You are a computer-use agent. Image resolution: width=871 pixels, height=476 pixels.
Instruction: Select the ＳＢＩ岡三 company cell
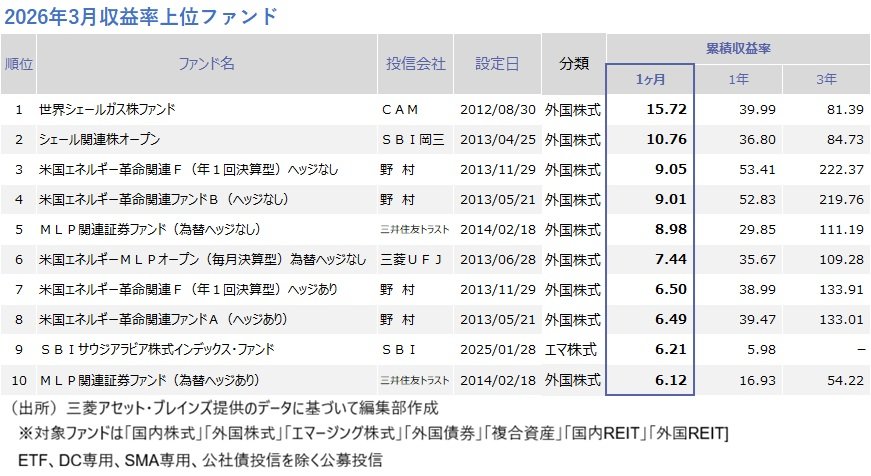pyautogui.click(x=412, y=140)
